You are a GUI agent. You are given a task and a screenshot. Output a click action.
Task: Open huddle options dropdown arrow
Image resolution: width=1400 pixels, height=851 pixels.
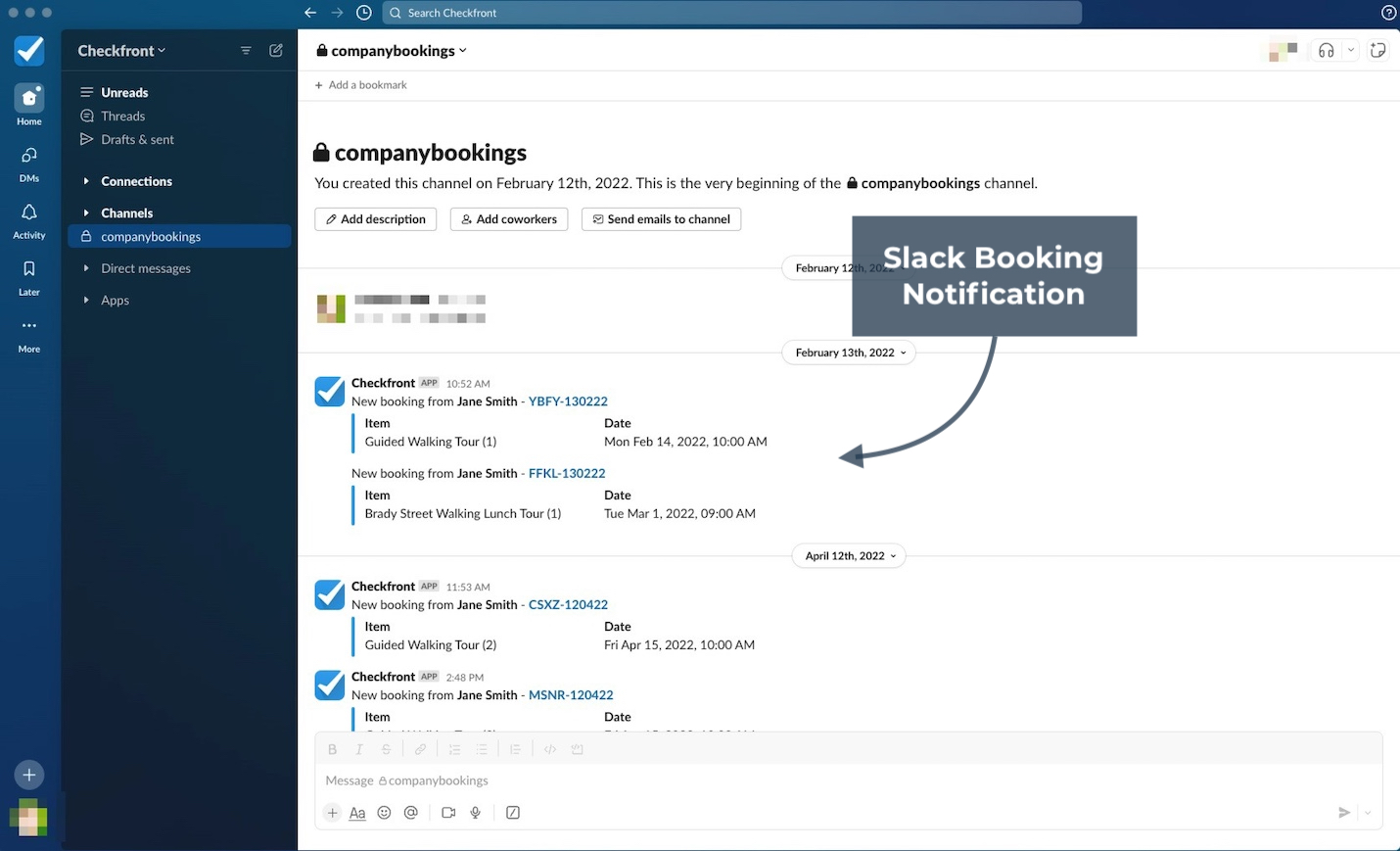pos(1351,51)
